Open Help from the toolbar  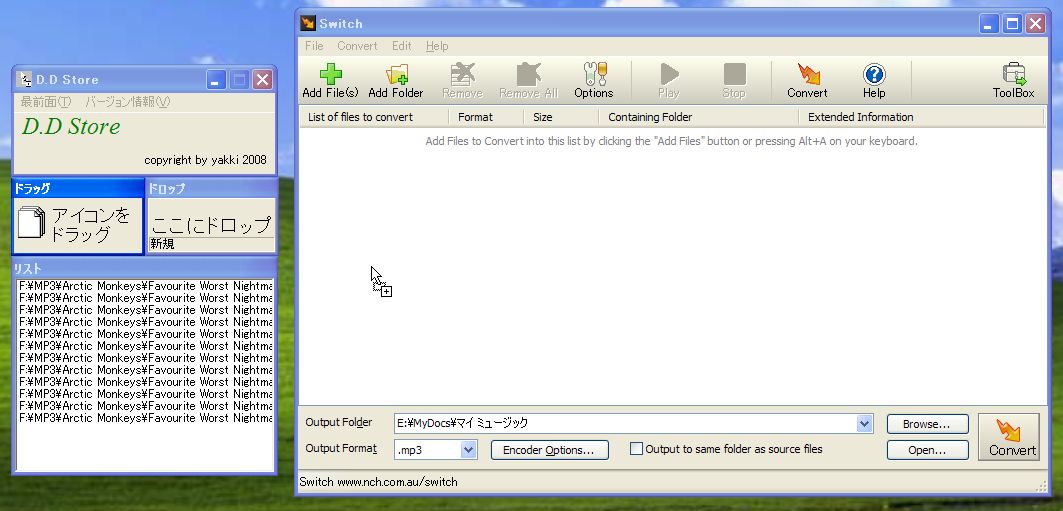coord(874,81)
